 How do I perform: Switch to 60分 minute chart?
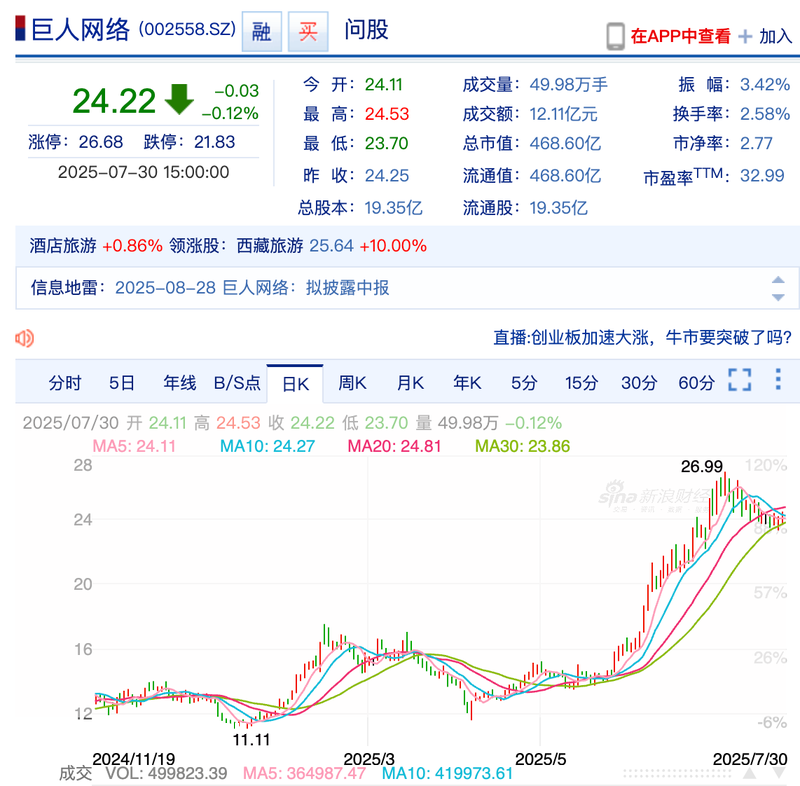[x=696, y=382]
